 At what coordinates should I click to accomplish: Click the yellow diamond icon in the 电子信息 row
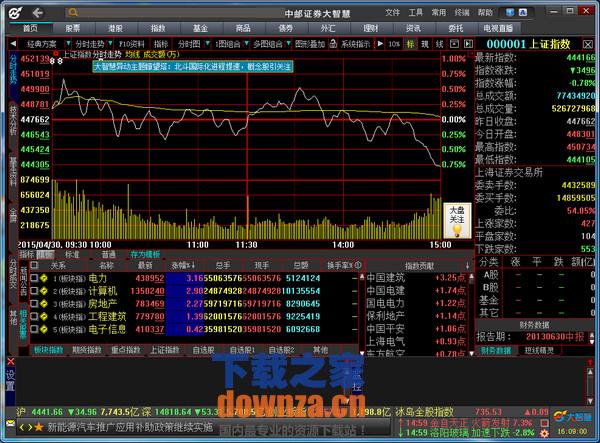tap(44, 329)
